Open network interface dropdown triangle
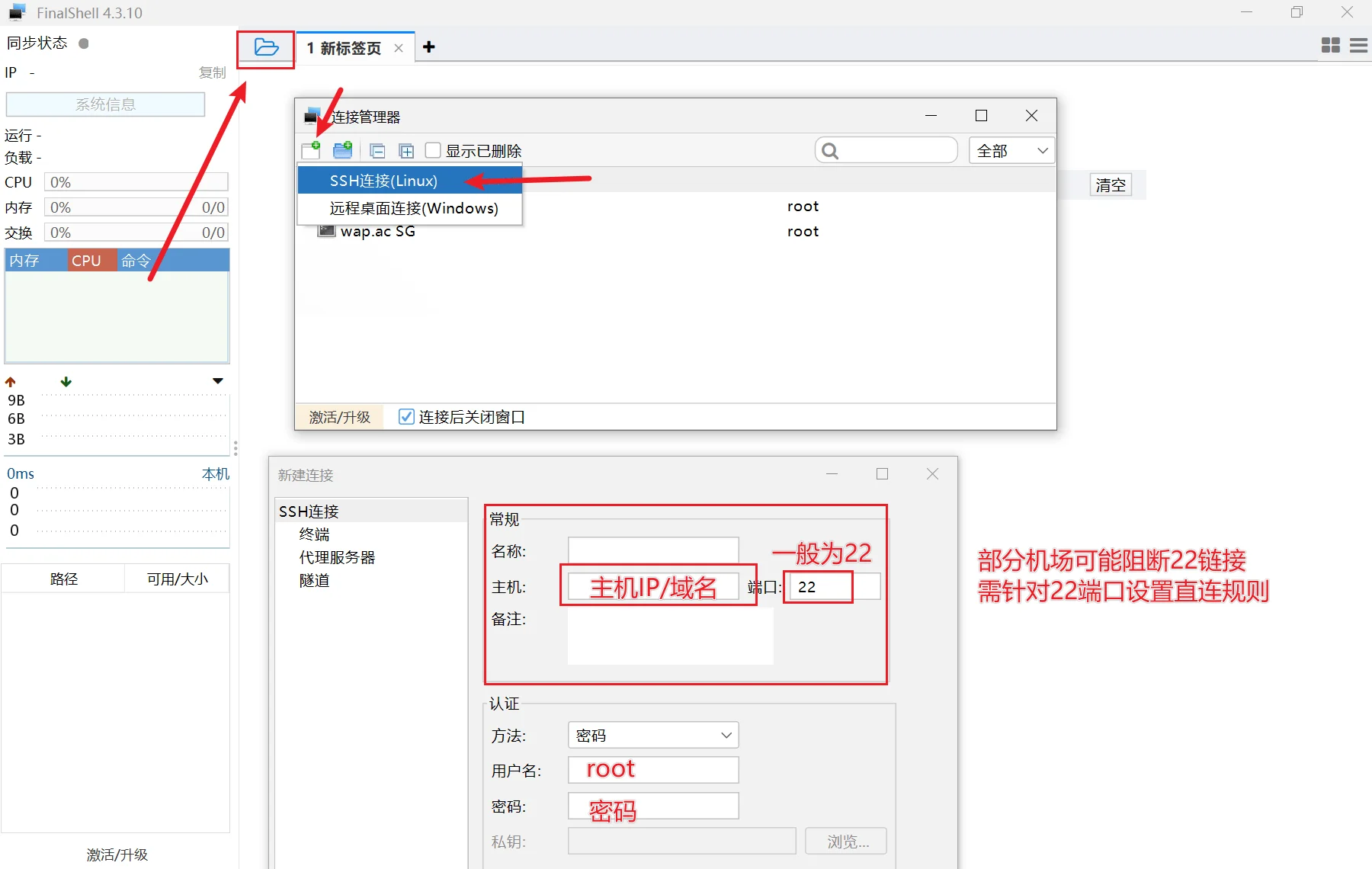Screen dimensions: 1372x869 coord(218,380)
